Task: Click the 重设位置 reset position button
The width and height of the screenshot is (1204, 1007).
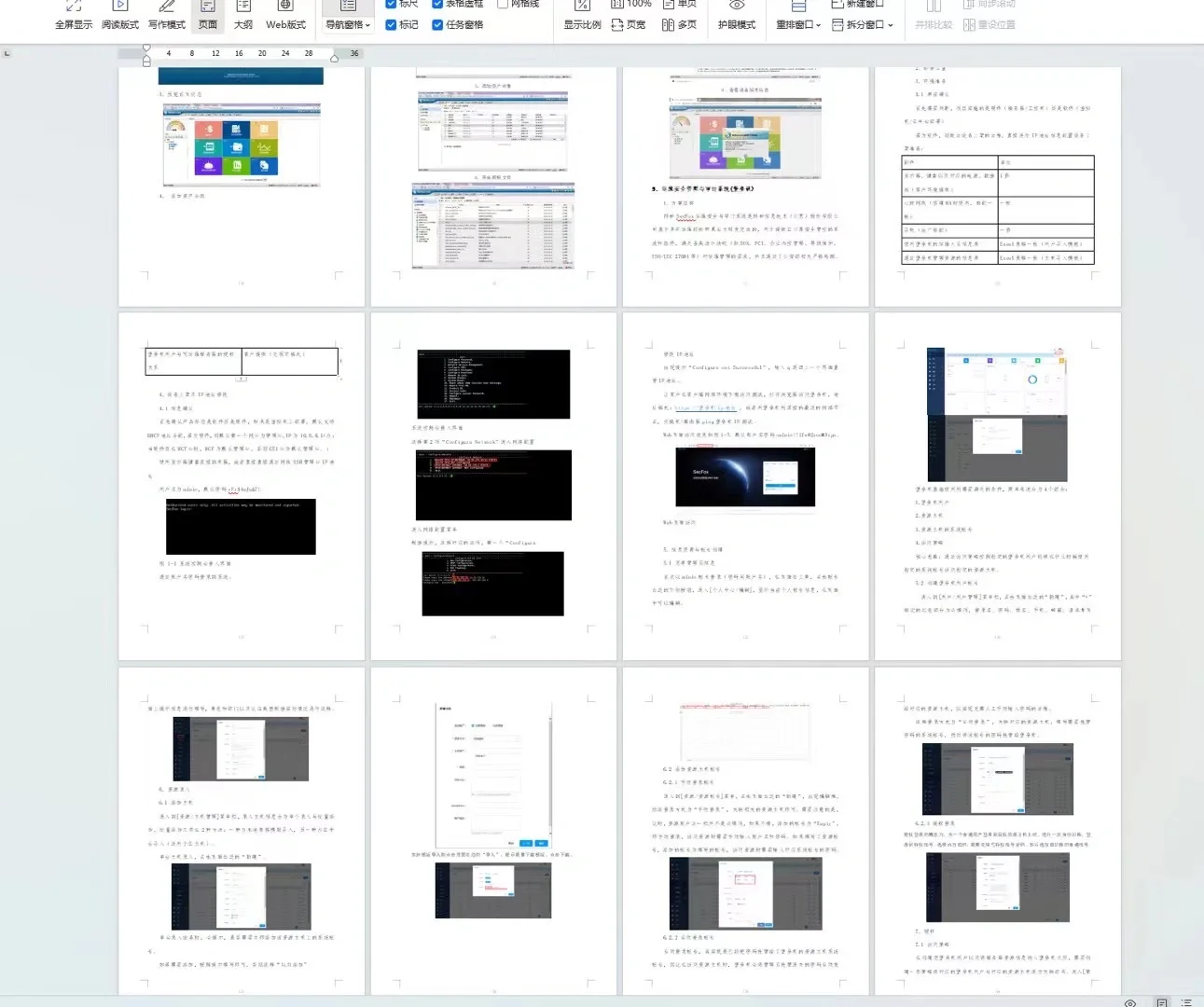Action: tap(989, 25)
